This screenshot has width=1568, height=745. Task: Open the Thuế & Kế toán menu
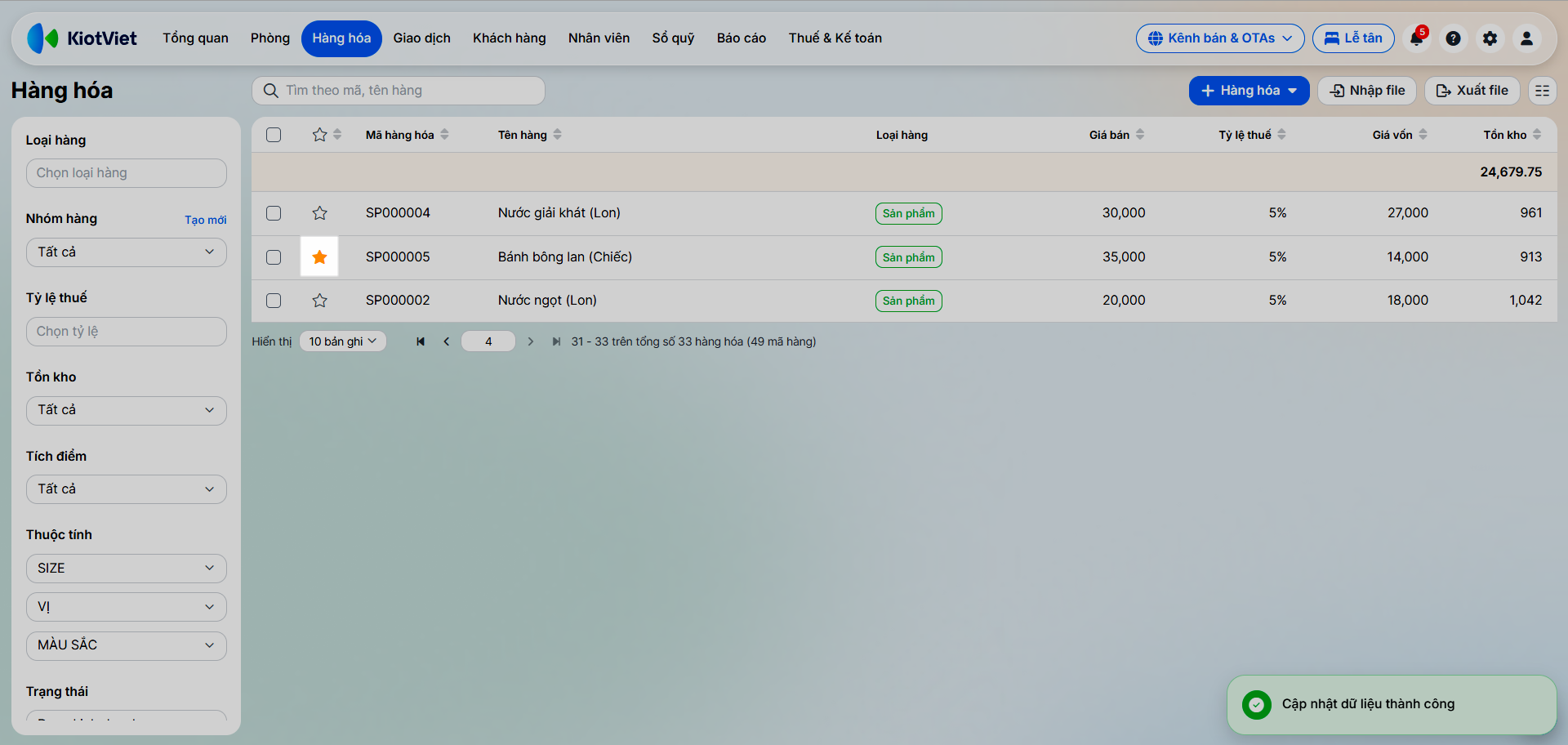coord(835,38)
